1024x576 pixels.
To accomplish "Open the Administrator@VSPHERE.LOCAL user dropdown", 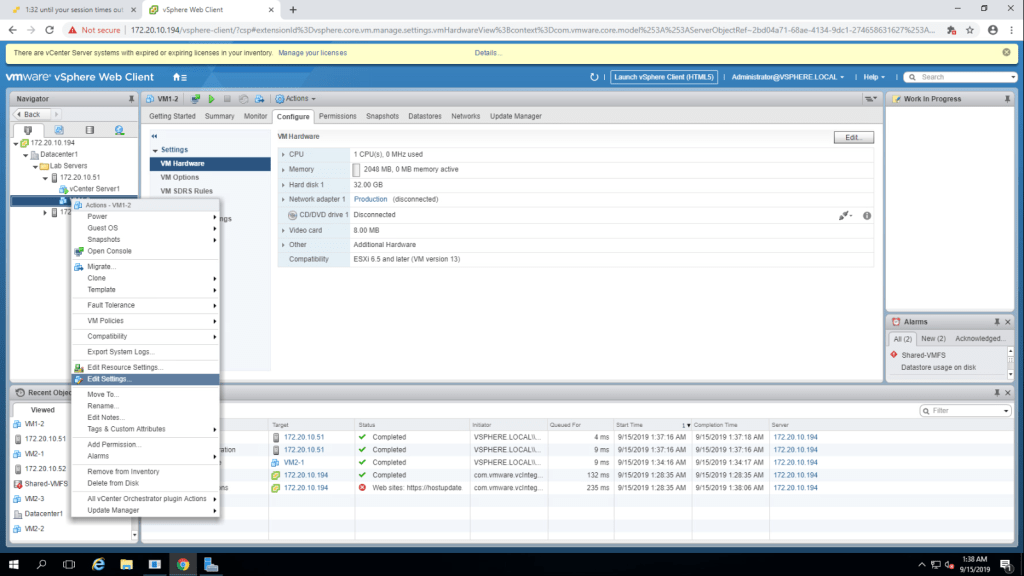I will pyautogui.click(x=788, y=77).
